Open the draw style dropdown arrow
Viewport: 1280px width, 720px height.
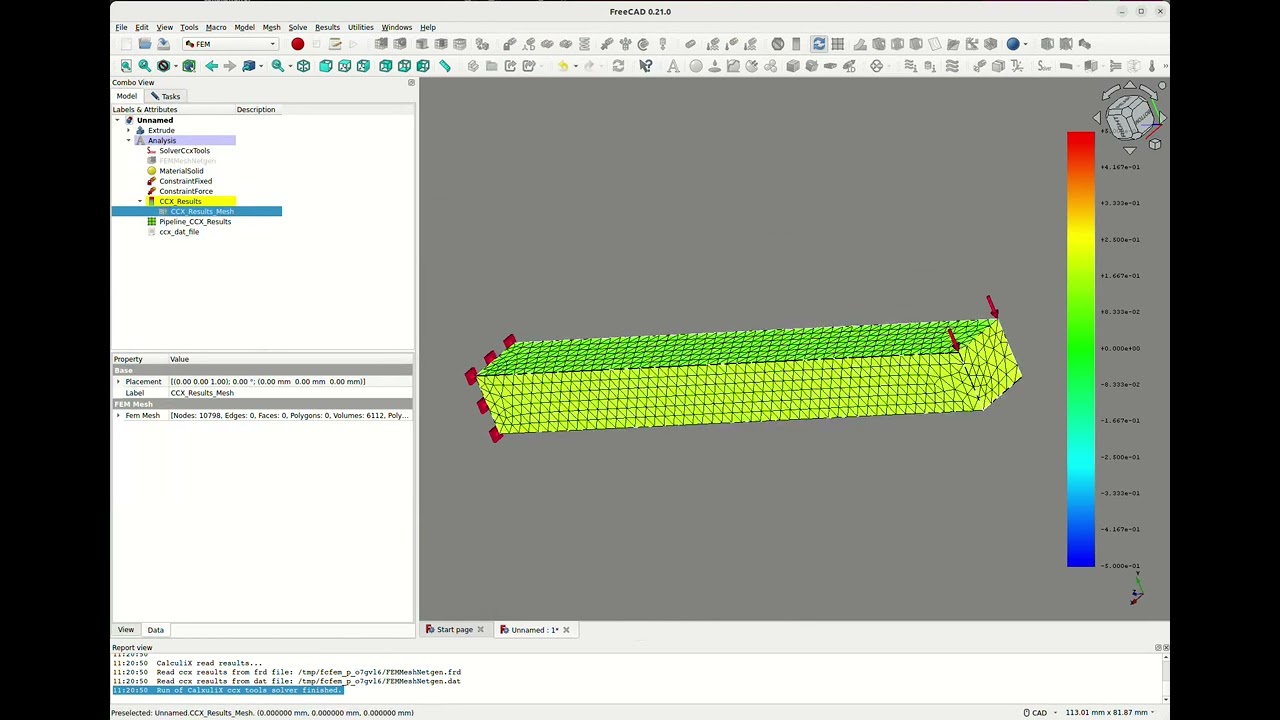(x=175, y=66)
